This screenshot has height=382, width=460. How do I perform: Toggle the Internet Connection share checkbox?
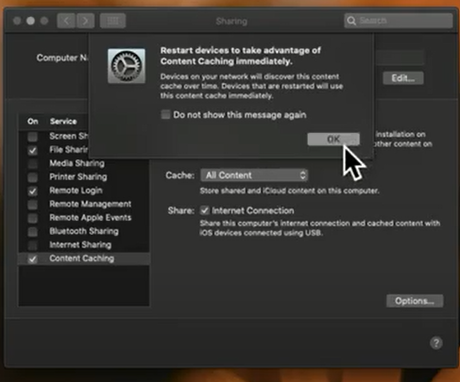[204, 210]
